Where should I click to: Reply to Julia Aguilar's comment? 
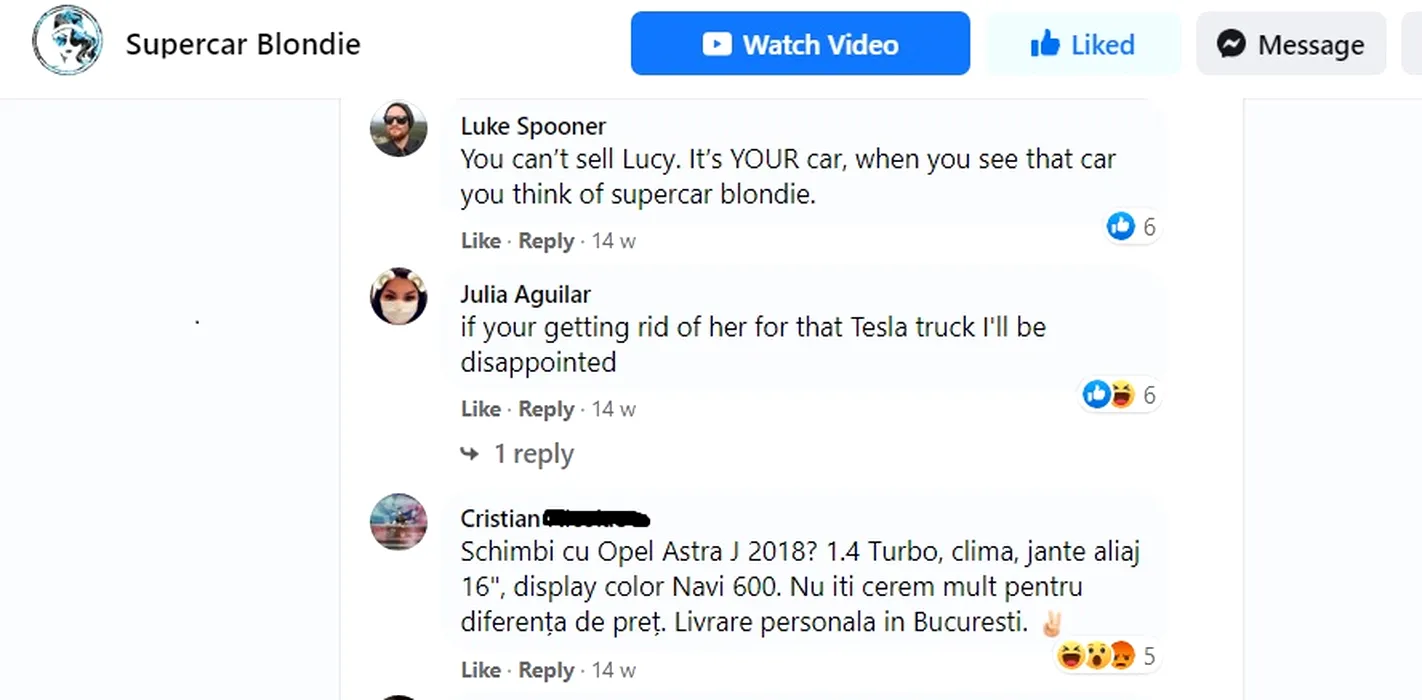[x=546, y=409]
